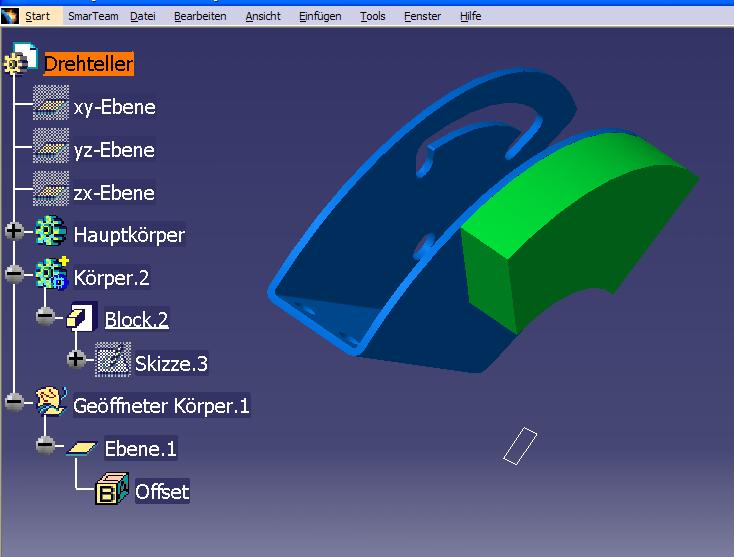Open the SmarTeam menu
The image size is (734, 557).
click(x=93, y=16)
